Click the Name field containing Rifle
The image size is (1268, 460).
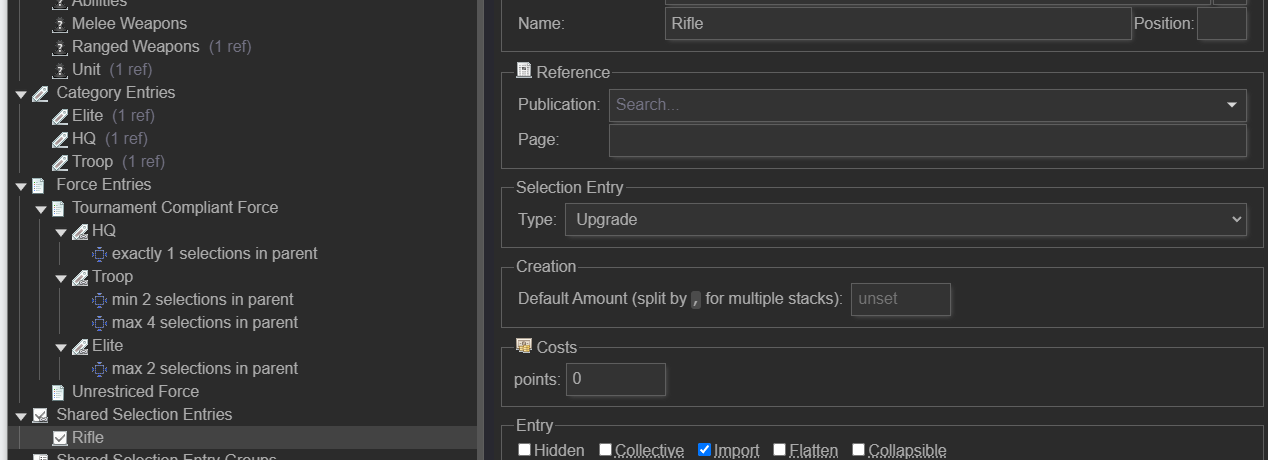[x=898, y=23]
